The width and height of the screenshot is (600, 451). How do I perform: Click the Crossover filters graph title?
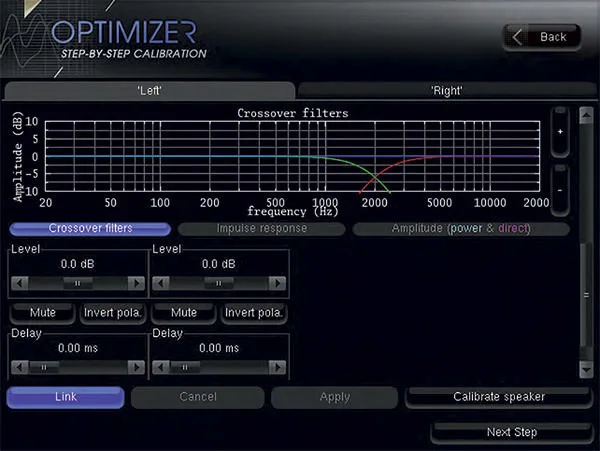[x=293, y=113]
